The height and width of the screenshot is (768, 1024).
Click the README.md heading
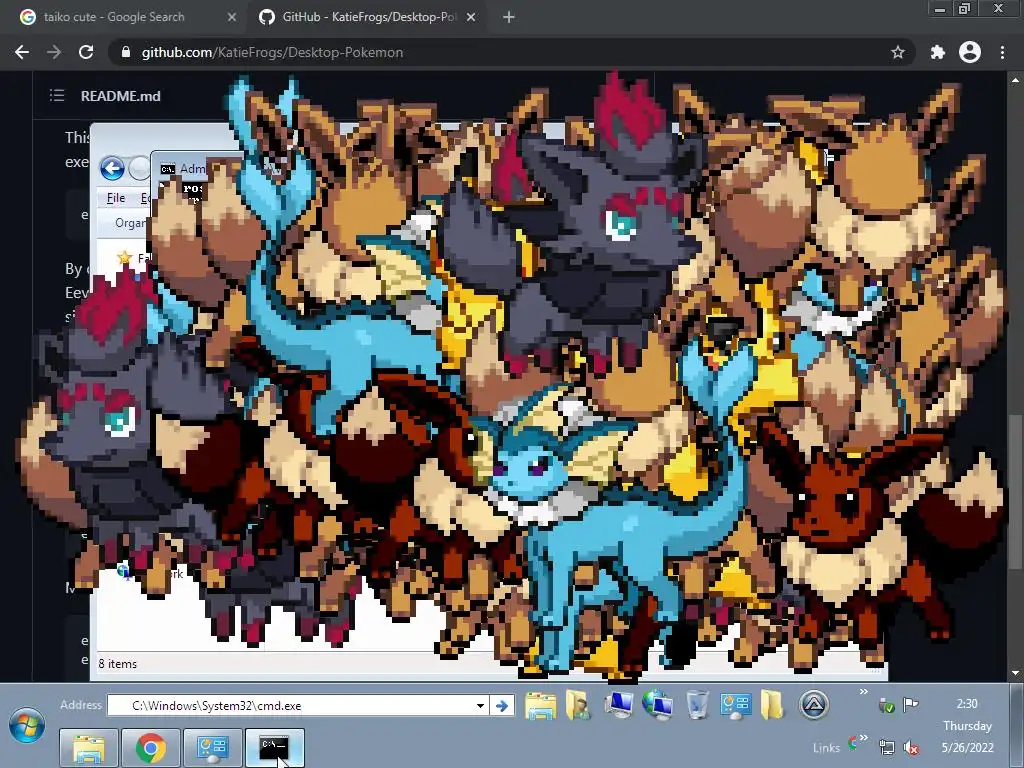(x=121, y=96)
